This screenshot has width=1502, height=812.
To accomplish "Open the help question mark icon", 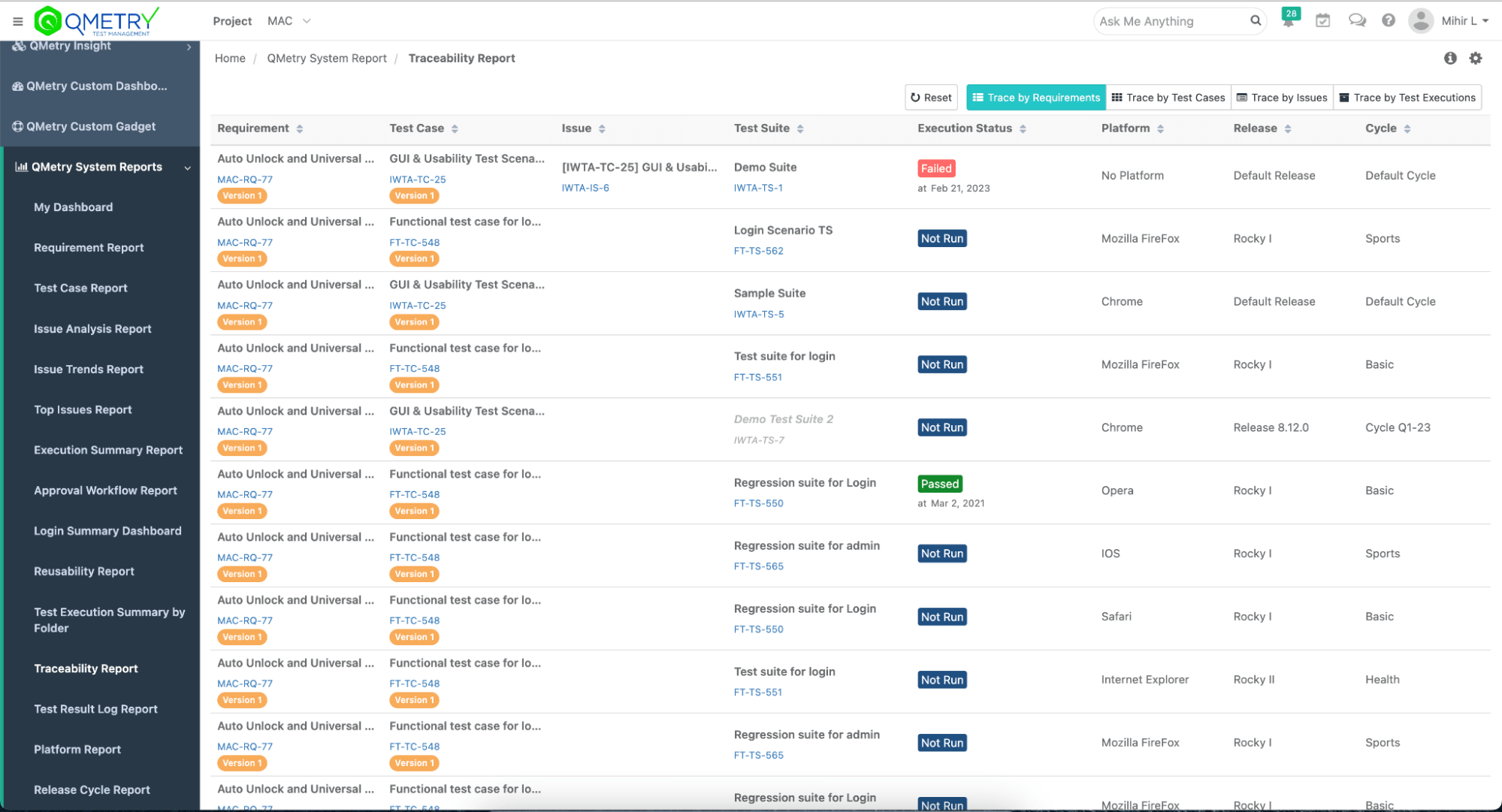I will (1389, 20).
